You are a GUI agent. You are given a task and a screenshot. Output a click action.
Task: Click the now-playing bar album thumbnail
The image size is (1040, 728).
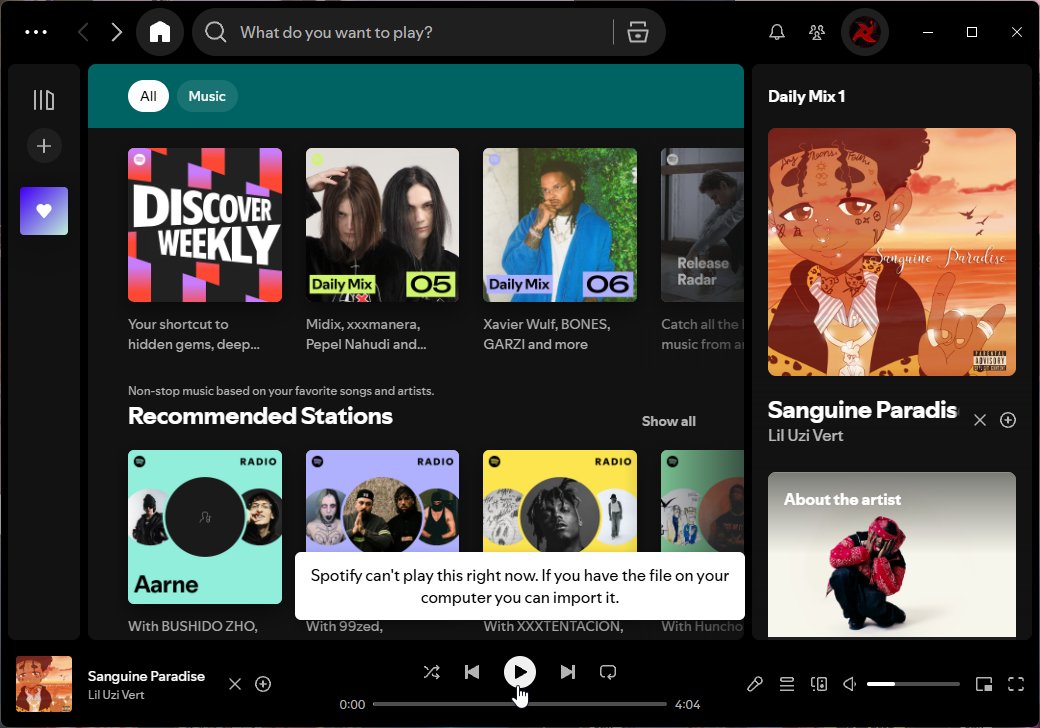click(x=44, y=684)
